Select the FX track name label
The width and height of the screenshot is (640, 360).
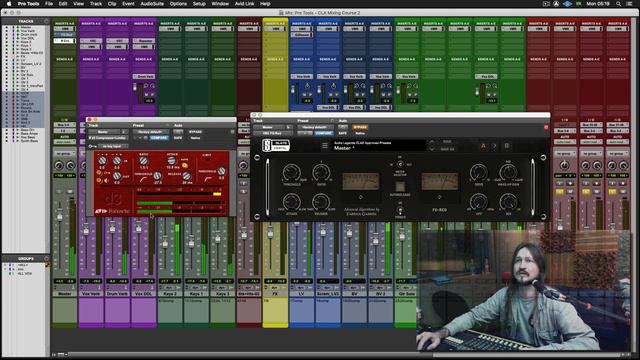275,294
